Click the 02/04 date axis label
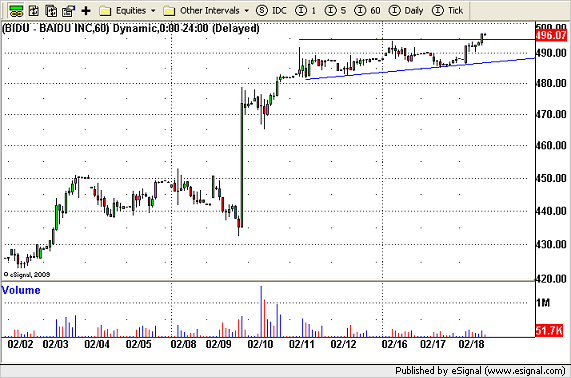Viewport: 571px width, 378px height. (97, 344)
